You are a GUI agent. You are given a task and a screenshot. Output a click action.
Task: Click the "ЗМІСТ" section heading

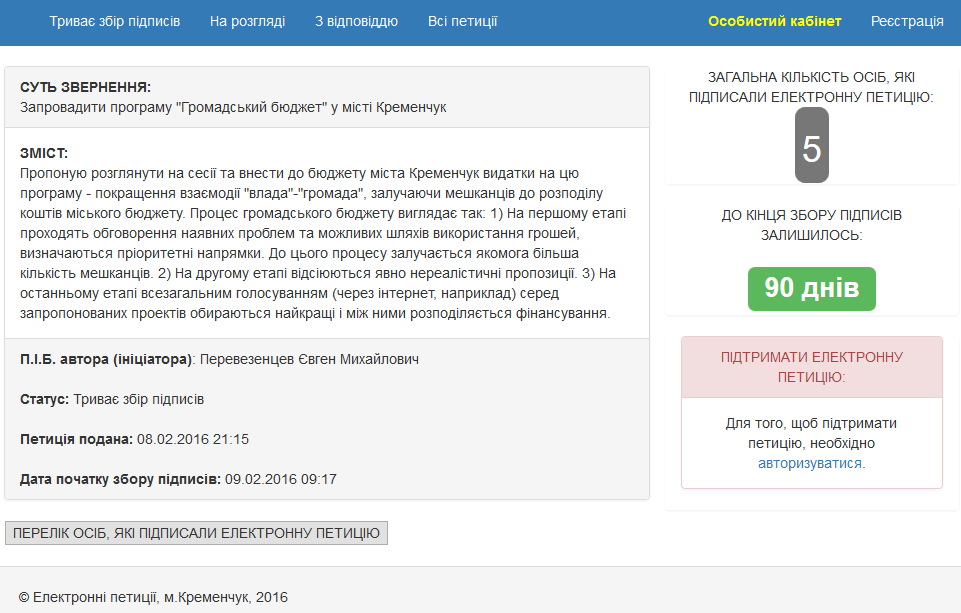pos(44,153)
